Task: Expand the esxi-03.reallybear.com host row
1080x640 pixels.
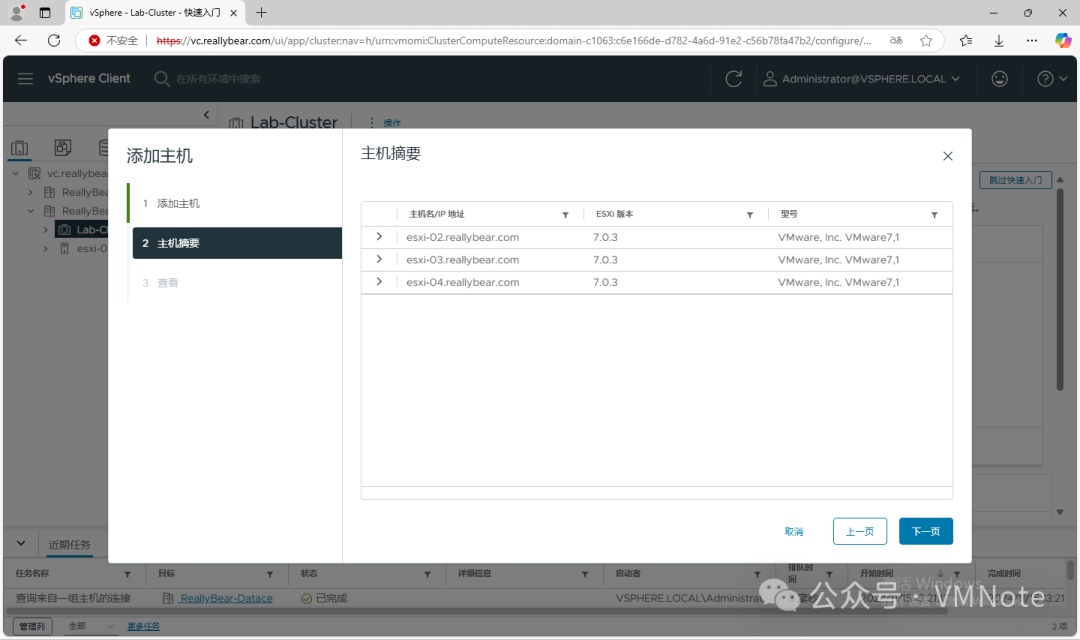Action: [x=379, y=259]
